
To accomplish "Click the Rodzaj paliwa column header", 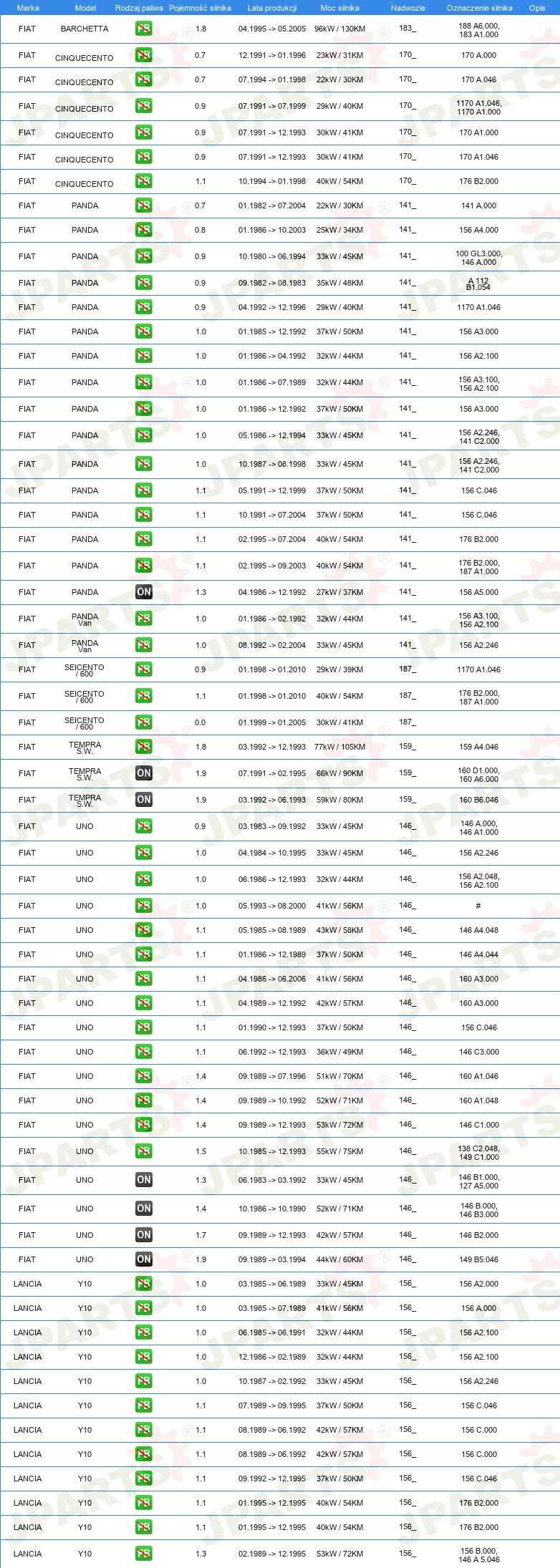I will click(x=139, y=8).
